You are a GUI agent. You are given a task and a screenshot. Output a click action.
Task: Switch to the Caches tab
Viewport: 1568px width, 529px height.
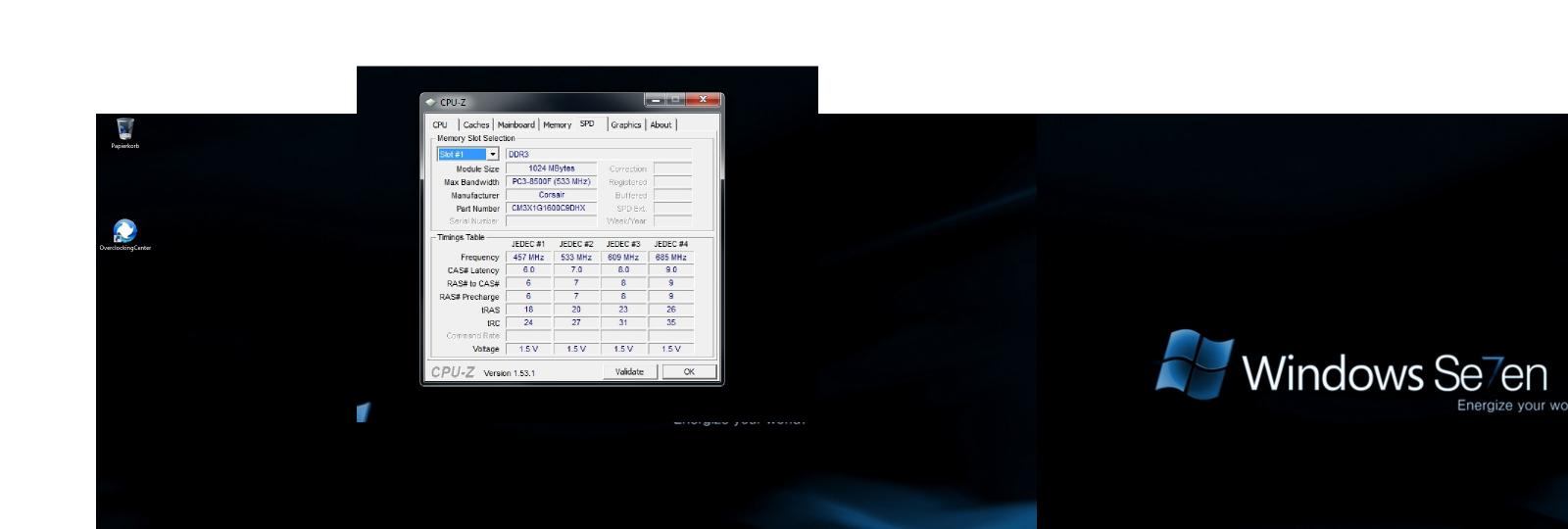(x=476, y=124)
